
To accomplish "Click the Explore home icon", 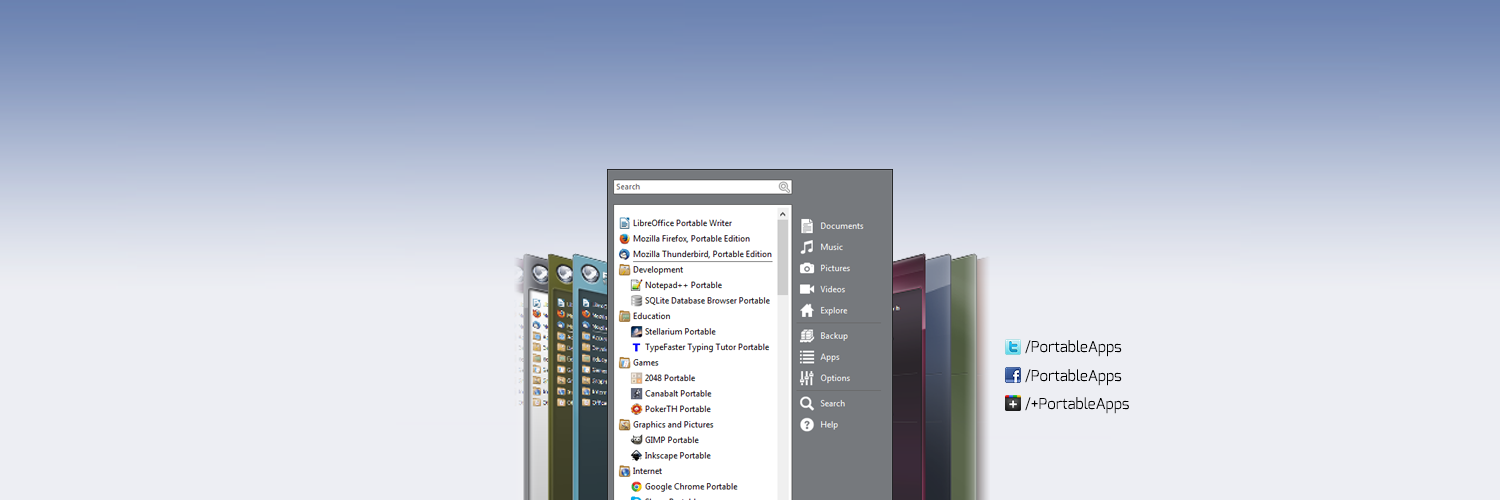I will [807, 310].
